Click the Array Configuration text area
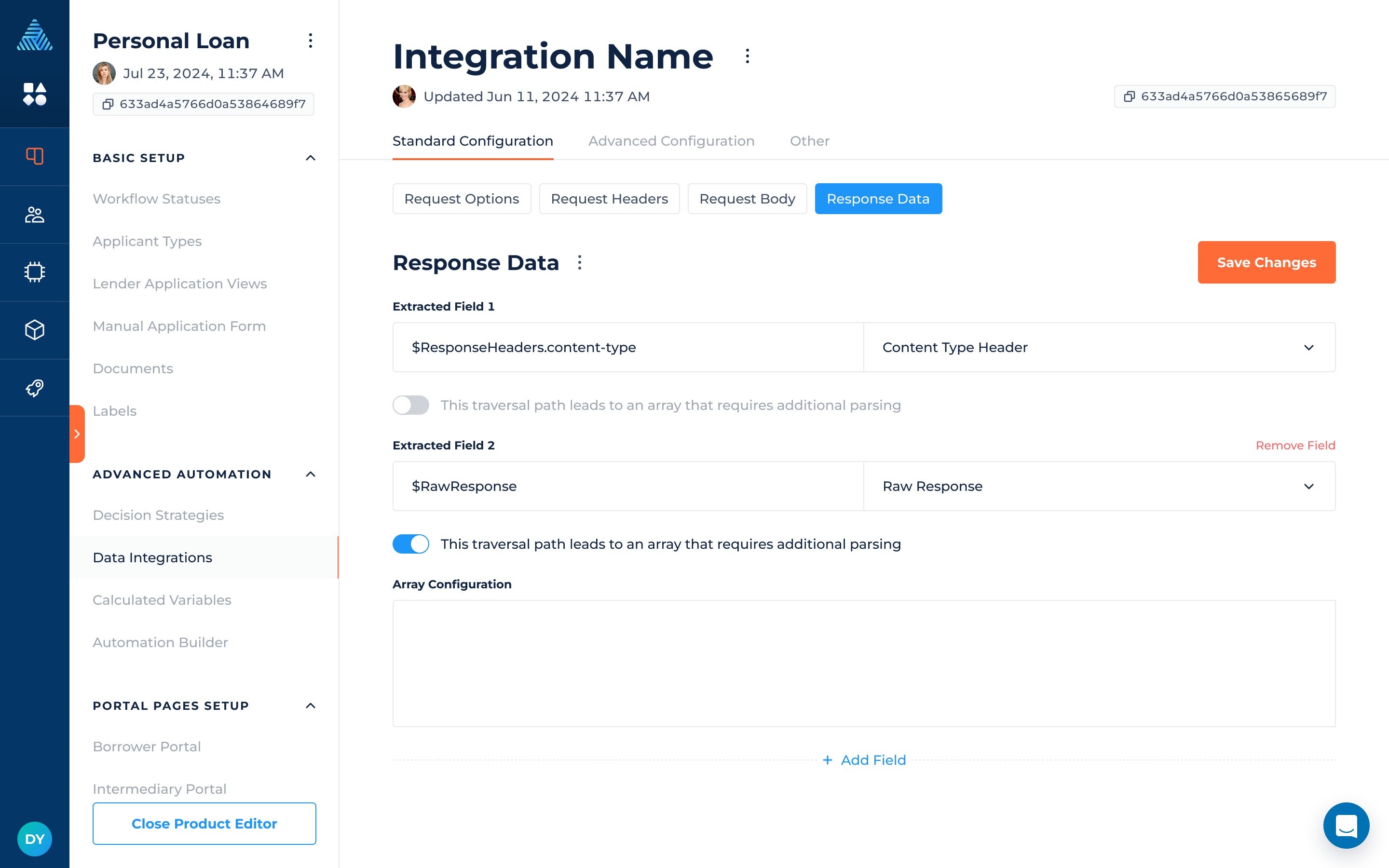This screenshot has height=868, width=1389. tap(863, 663)
